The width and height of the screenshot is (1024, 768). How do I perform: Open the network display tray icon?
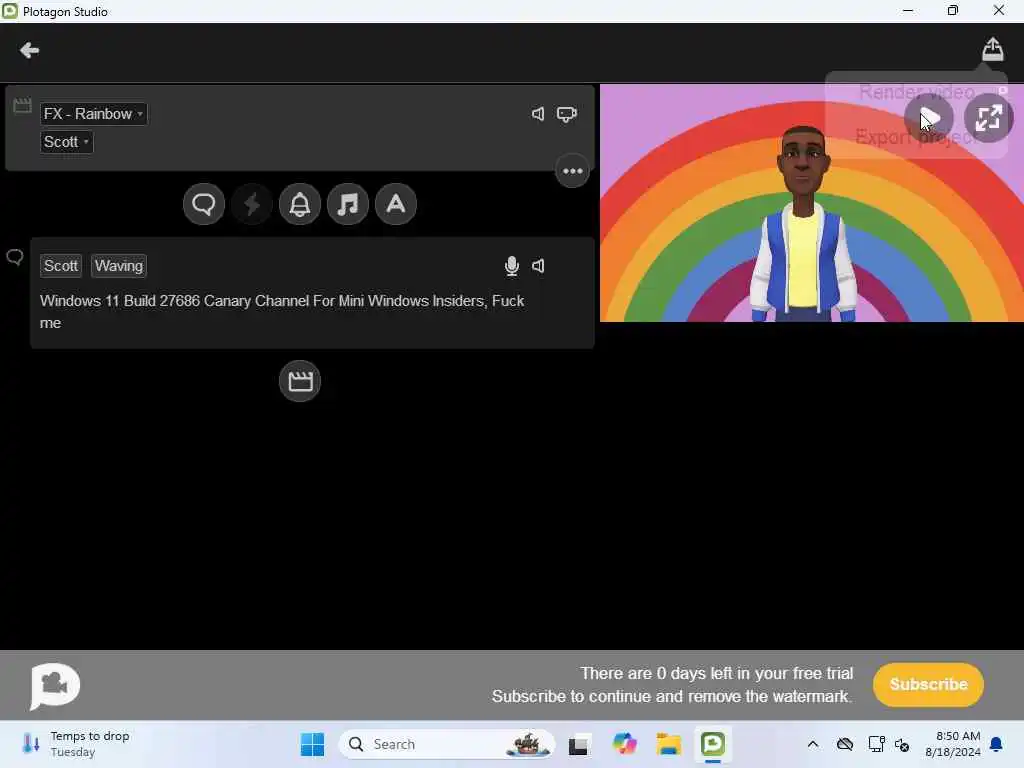point(876,744)
